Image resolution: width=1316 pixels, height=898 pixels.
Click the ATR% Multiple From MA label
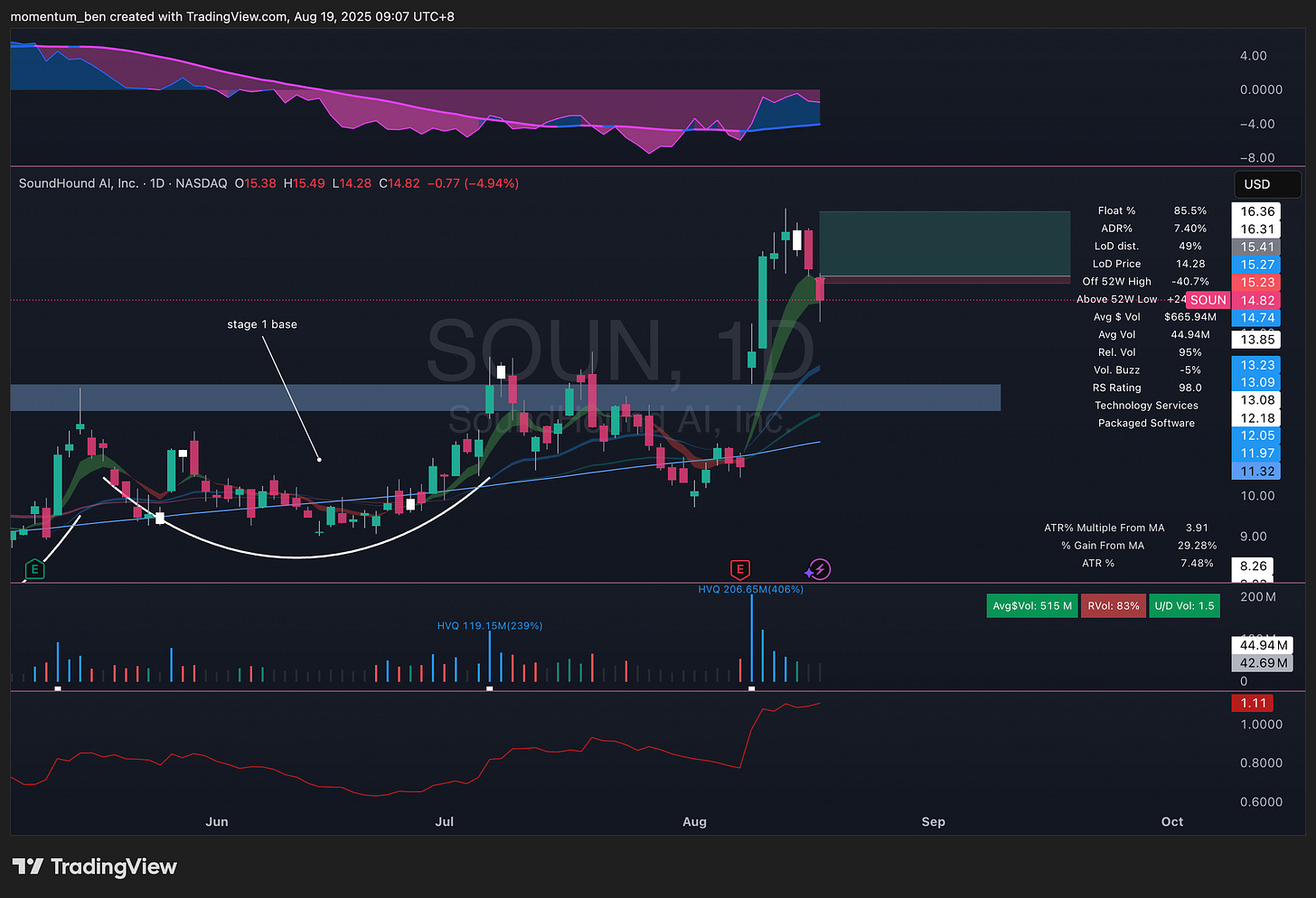click(1104, 528)
